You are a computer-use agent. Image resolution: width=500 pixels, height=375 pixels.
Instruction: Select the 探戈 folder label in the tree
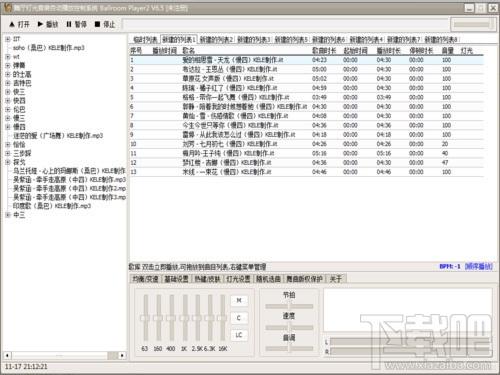click(x=19, y=162)
